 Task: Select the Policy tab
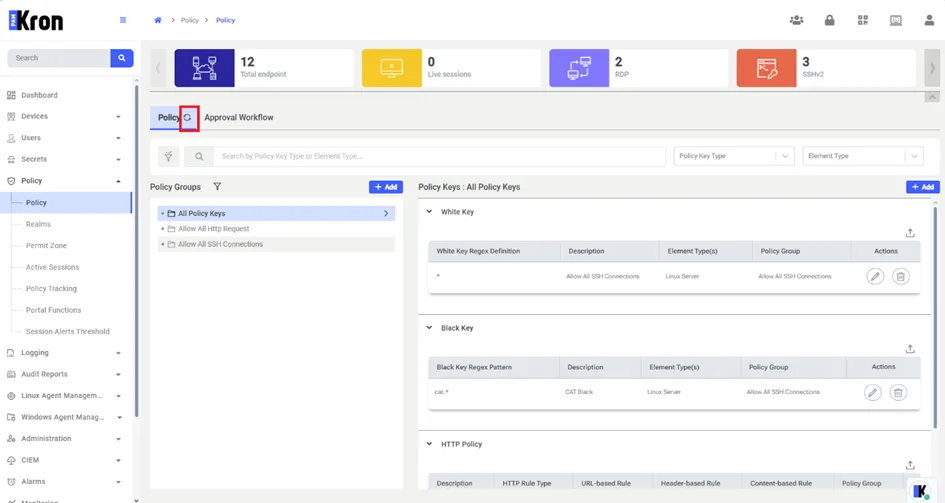coord(169,117)
